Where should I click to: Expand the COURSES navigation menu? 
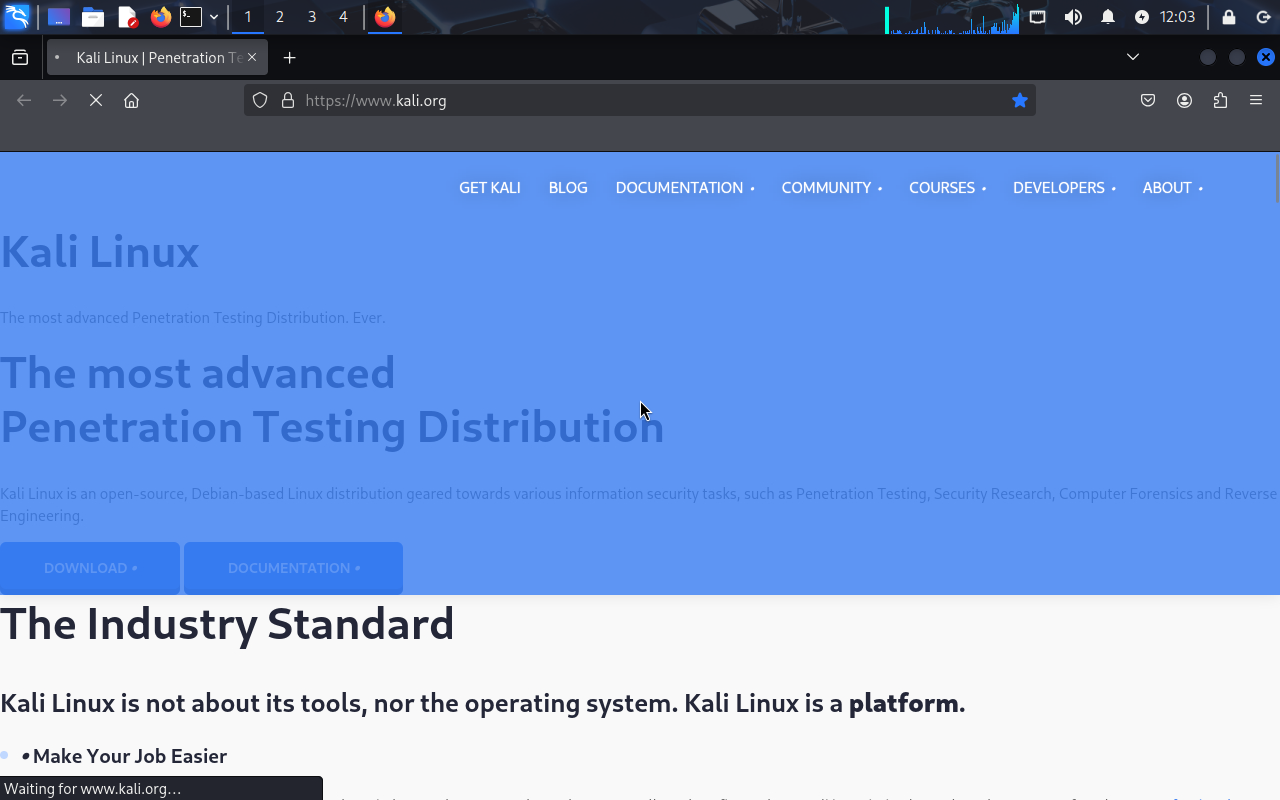pos(947,188)
